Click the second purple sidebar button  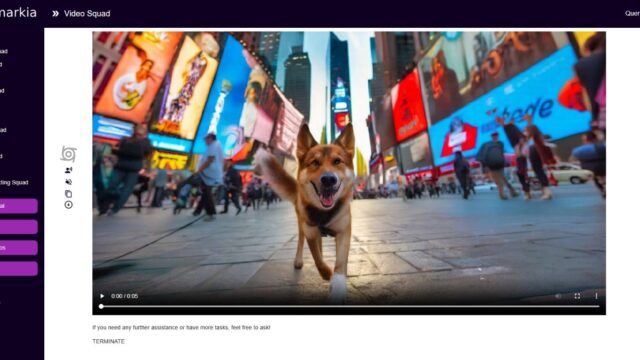coord(18,227)
